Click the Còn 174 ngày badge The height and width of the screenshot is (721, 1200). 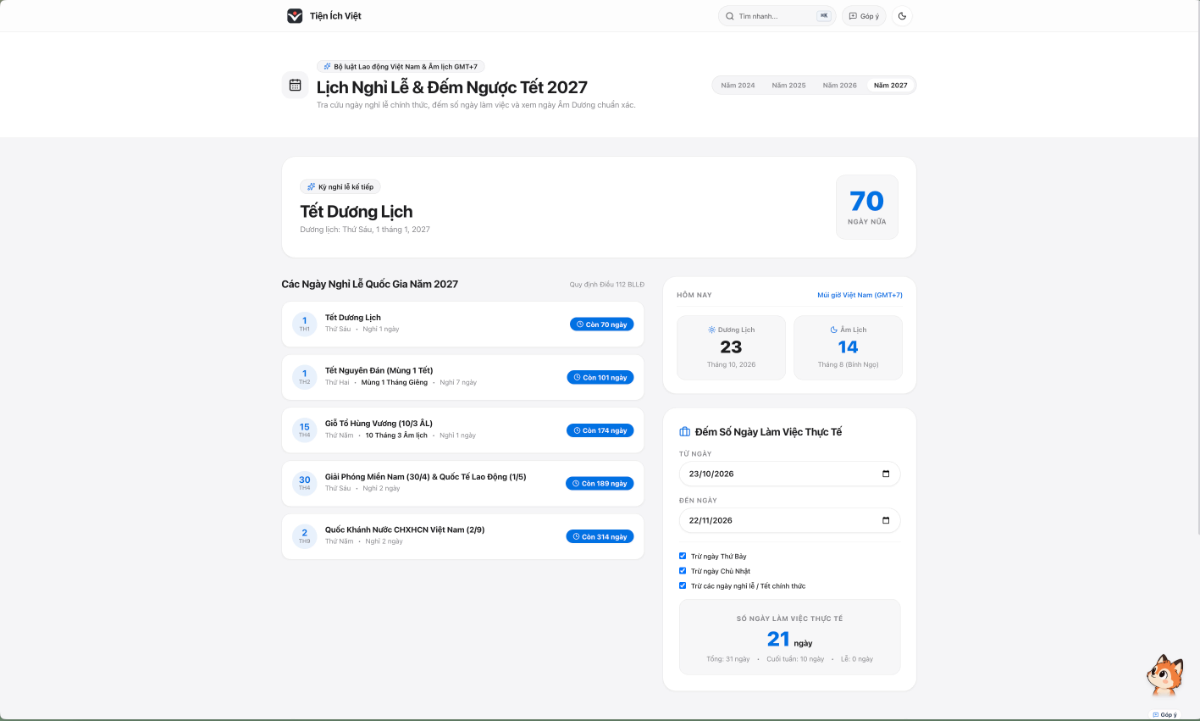click(600, 430)
